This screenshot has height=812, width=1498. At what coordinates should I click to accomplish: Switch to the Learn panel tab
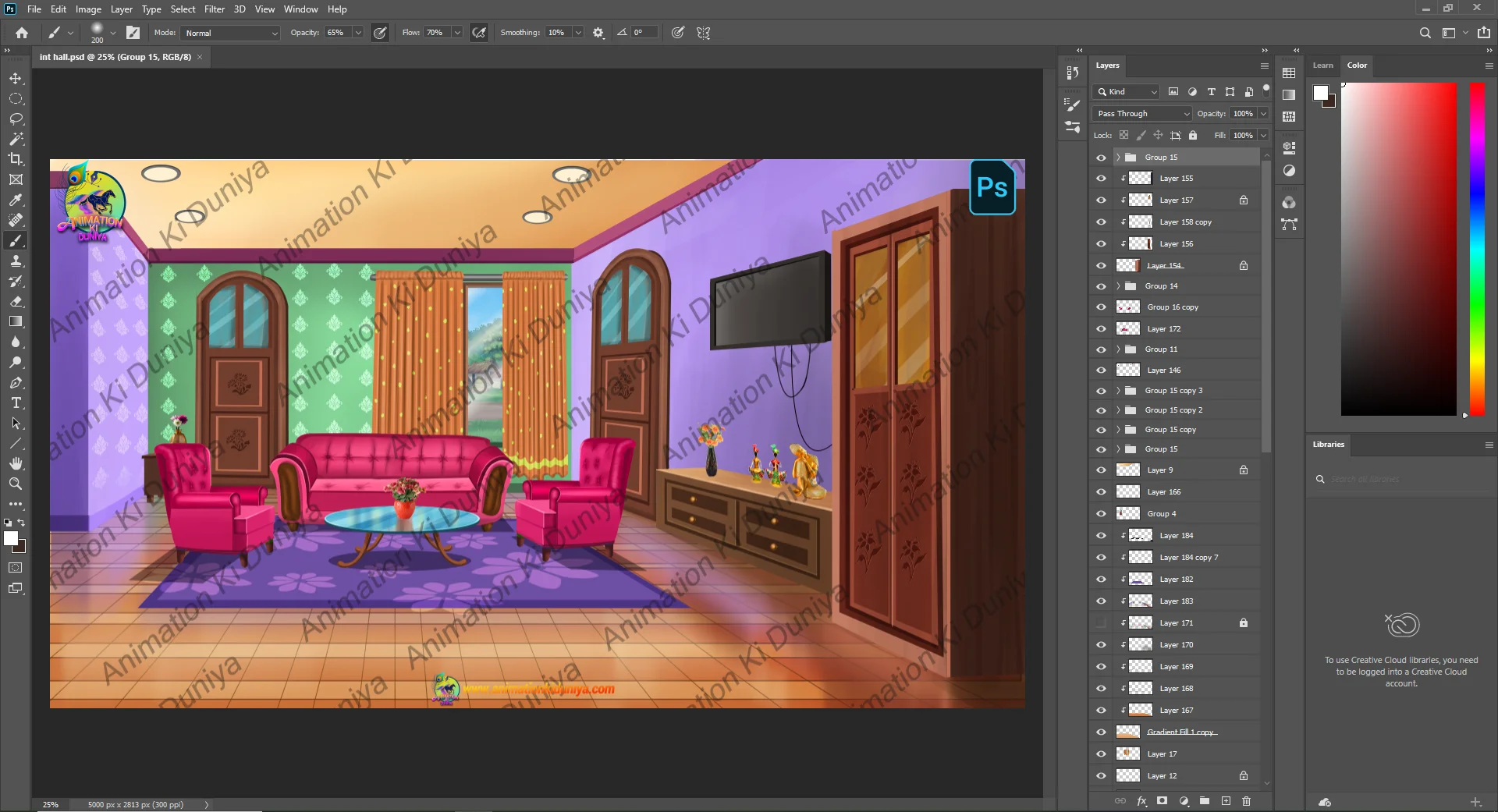(x=1322, y=66)
